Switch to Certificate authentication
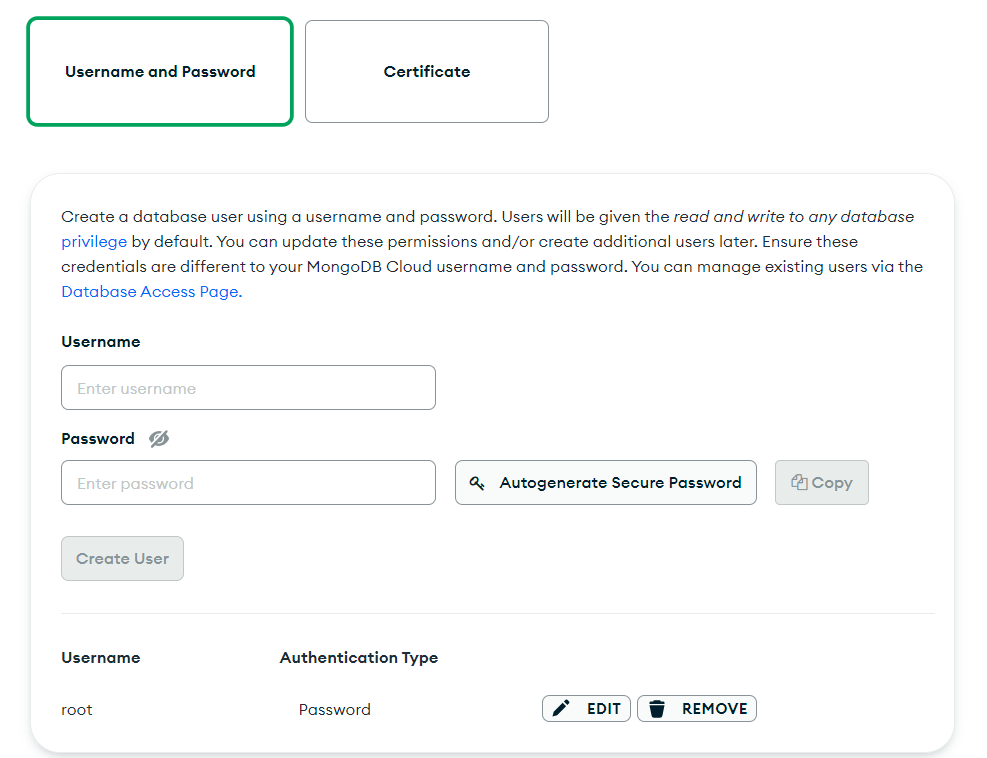This screenshot has height=758, width=987. (x=427, y=72)
